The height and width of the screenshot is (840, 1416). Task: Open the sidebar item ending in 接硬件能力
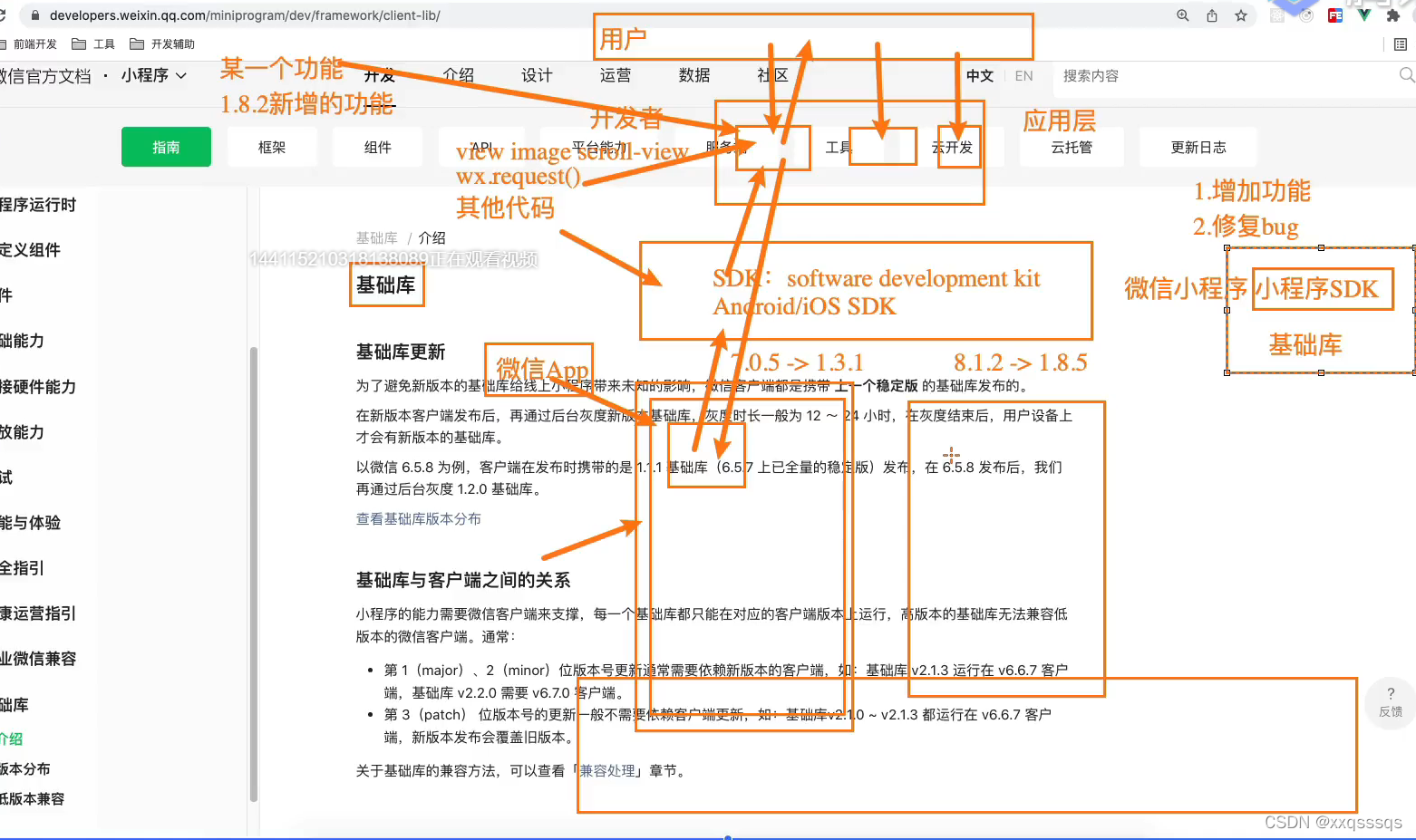tap(38, 387)
